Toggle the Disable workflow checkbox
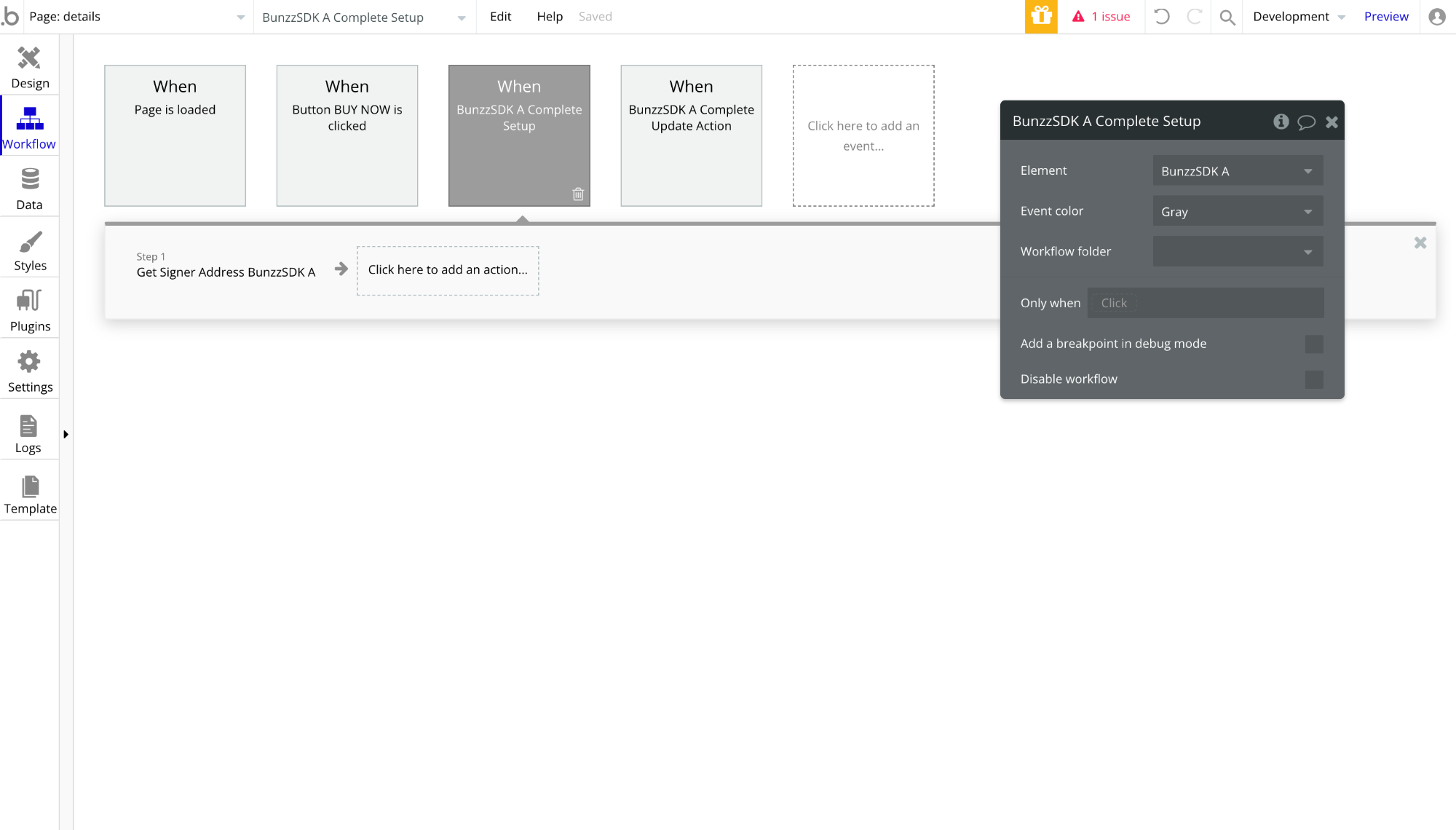The image size is (1456, 830). [x=1314, y=379]
